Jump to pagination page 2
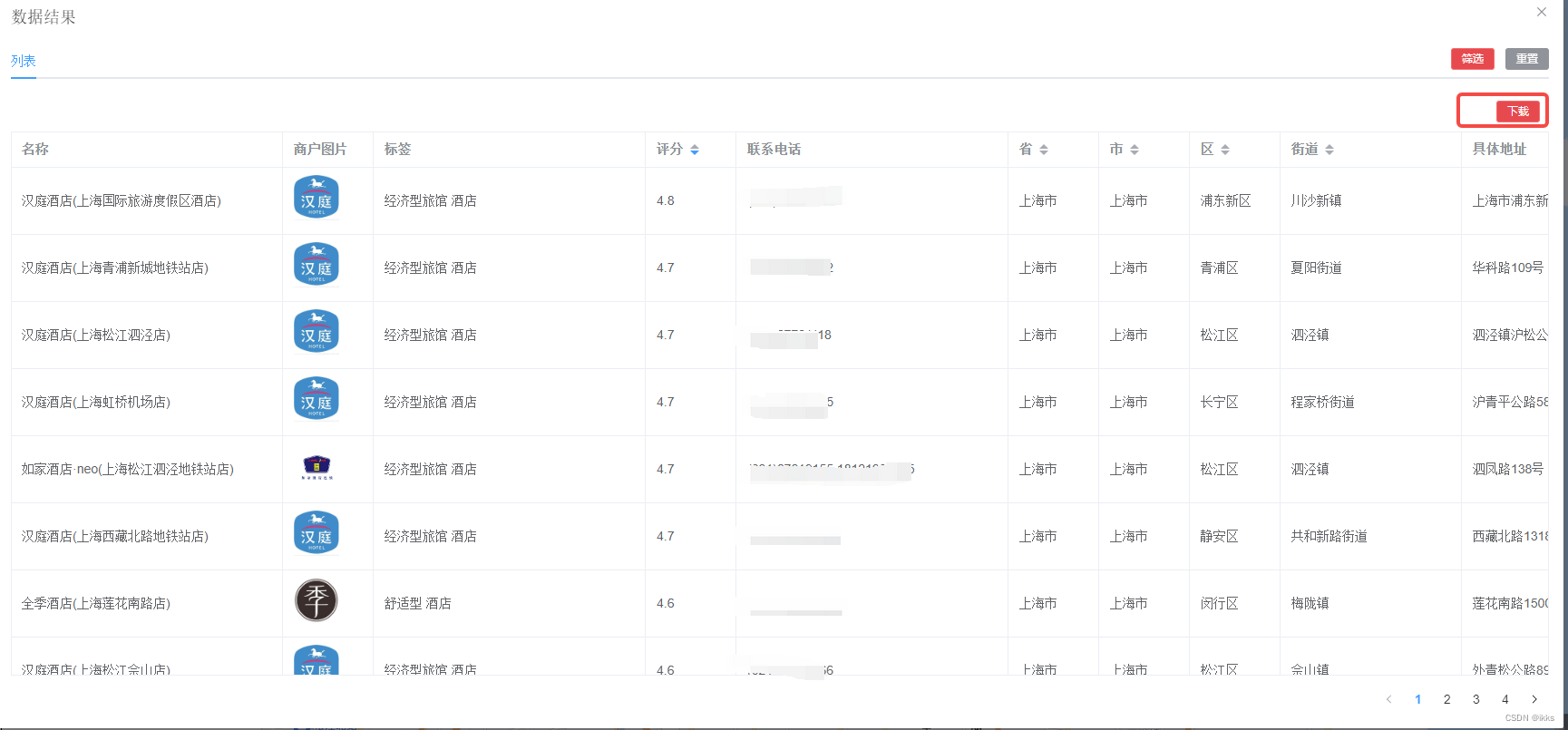This screenshot has height=730, width=1568. coord(1446,699)
